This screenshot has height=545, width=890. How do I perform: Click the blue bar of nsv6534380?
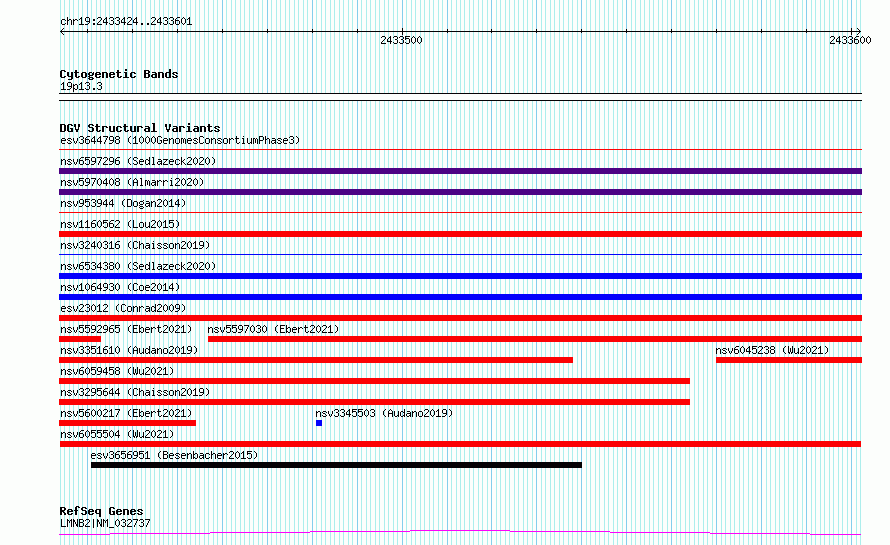(460, 276)
